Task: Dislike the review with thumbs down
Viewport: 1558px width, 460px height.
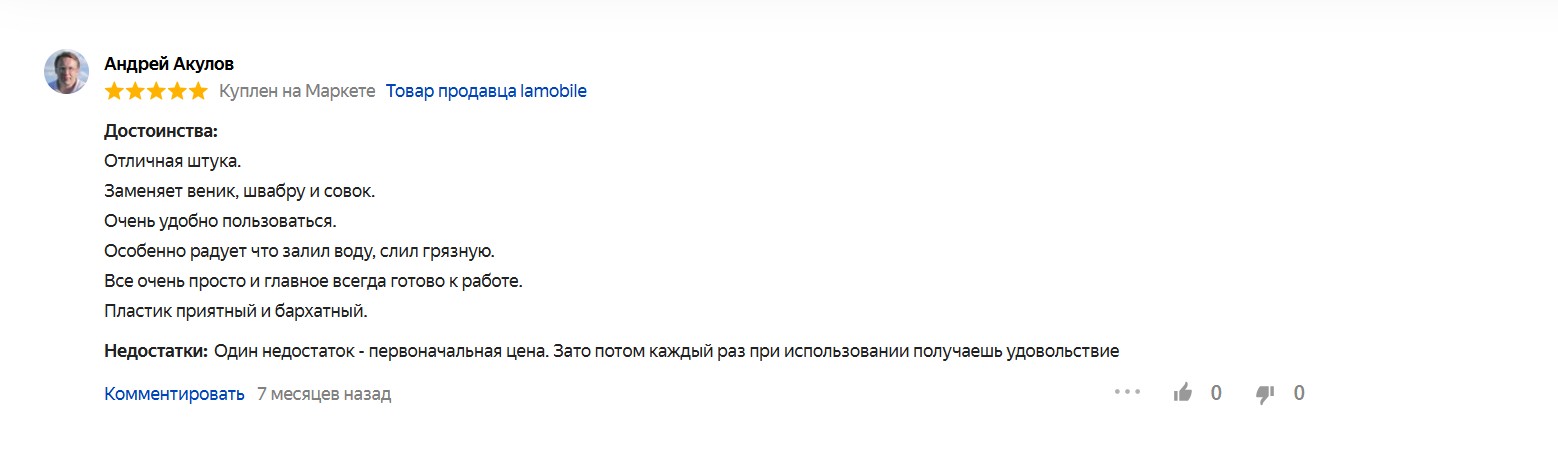Action: [1265, 393]
